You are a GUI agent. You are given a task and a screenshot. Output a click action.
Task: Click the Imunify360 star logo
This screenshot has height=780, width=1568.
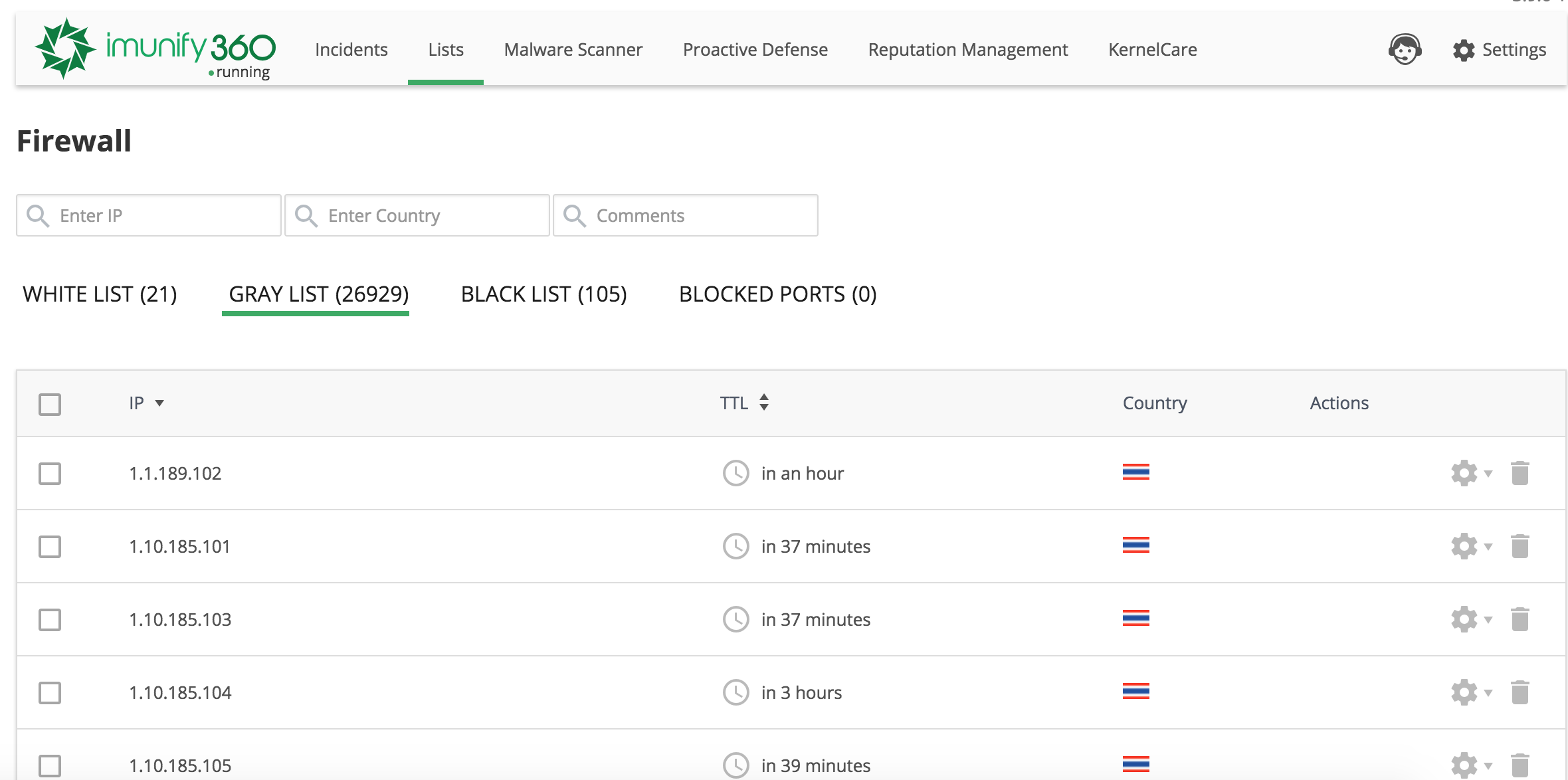point(64,49)
